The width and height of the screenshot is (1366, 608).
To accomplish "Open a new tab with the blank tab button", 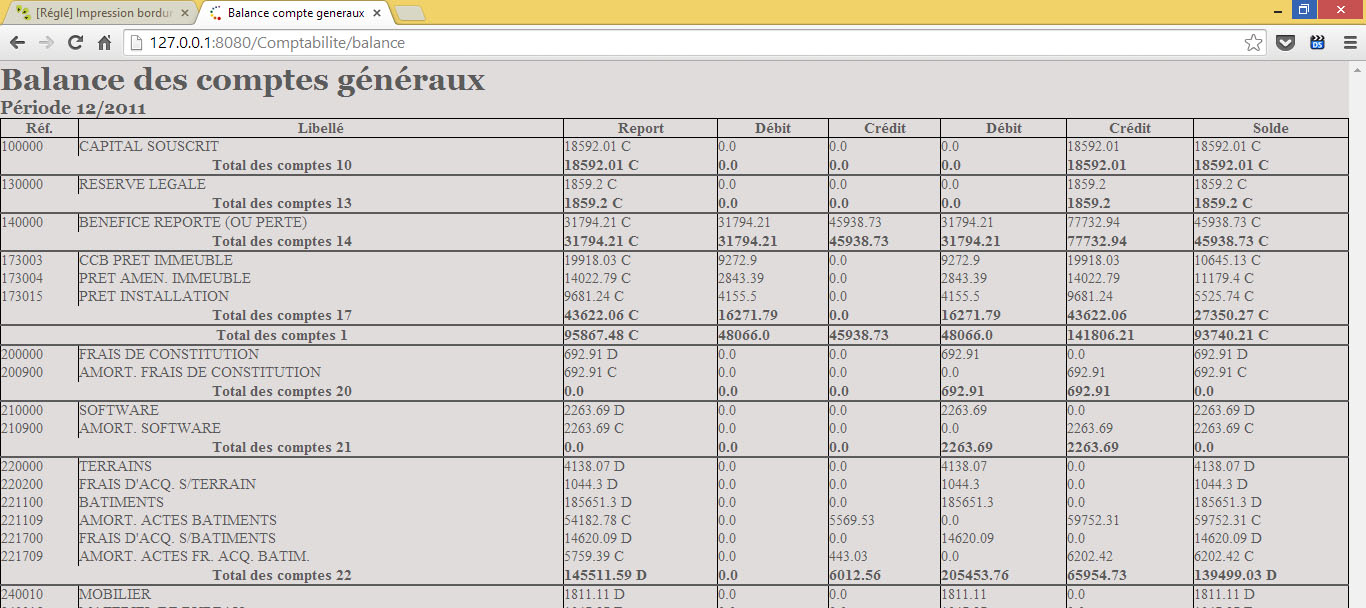I will (x=409, y=13).
